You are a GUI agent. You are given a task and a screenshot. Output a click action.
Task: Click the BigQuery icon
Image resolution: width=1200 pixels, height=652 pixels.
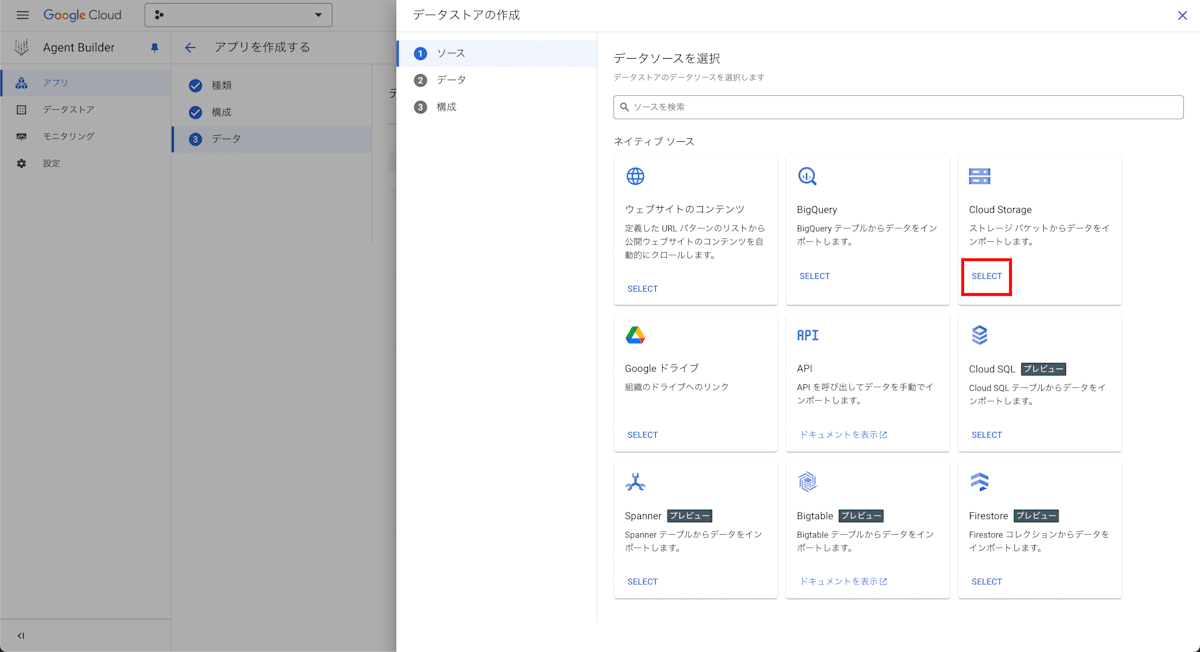coord(807,176)
